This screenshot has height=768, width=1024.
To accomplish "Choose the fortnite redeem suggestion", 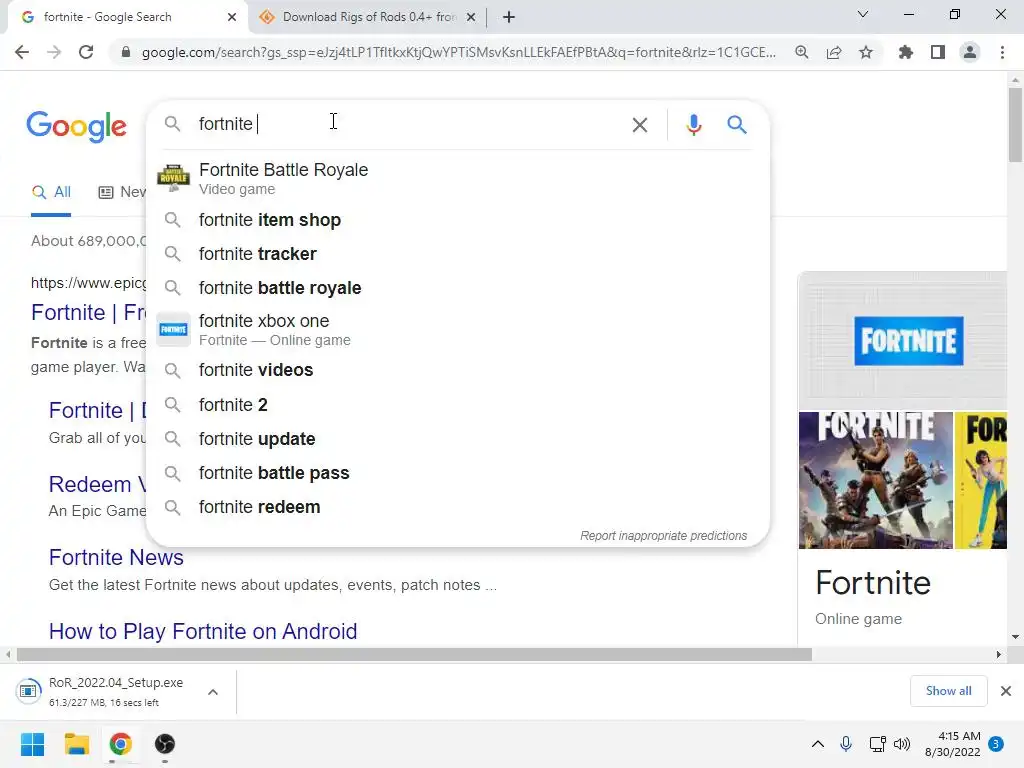I will 457,507.
